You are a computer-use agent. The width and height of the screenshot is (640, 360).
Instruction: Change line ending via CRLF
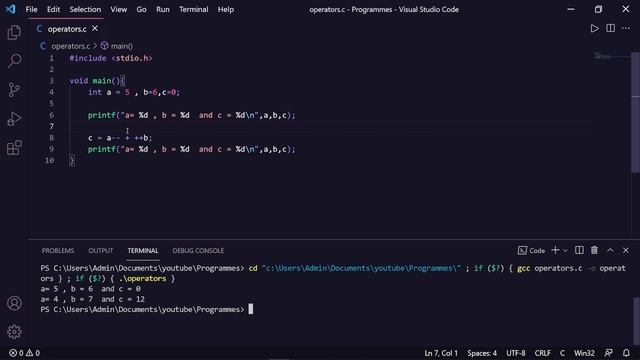pyautogui.click(x=542, y=353)
